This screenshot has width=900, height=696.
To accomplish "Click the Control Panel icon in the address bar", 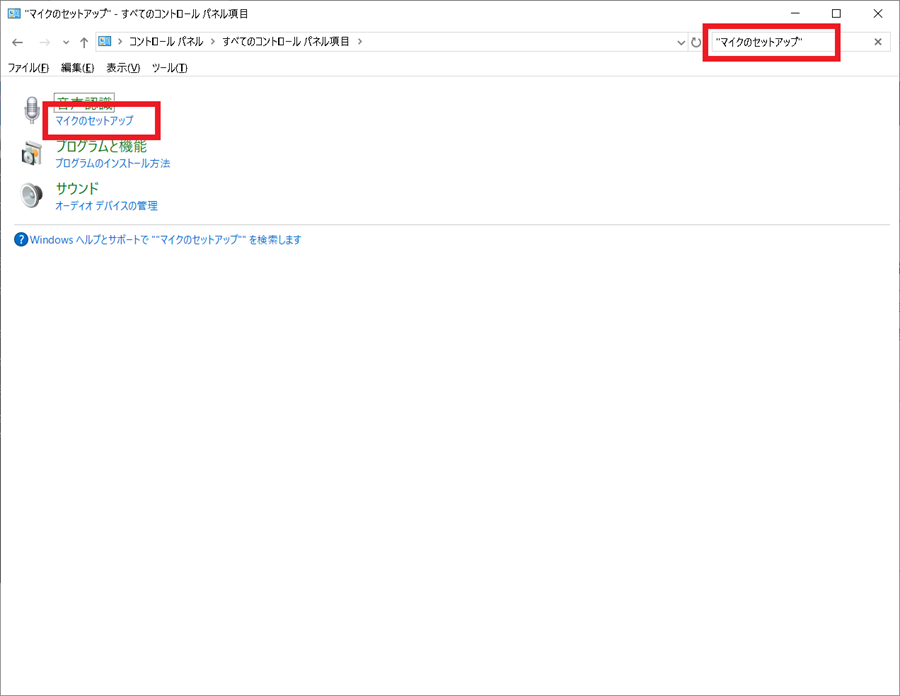I will tap(105, 42).
